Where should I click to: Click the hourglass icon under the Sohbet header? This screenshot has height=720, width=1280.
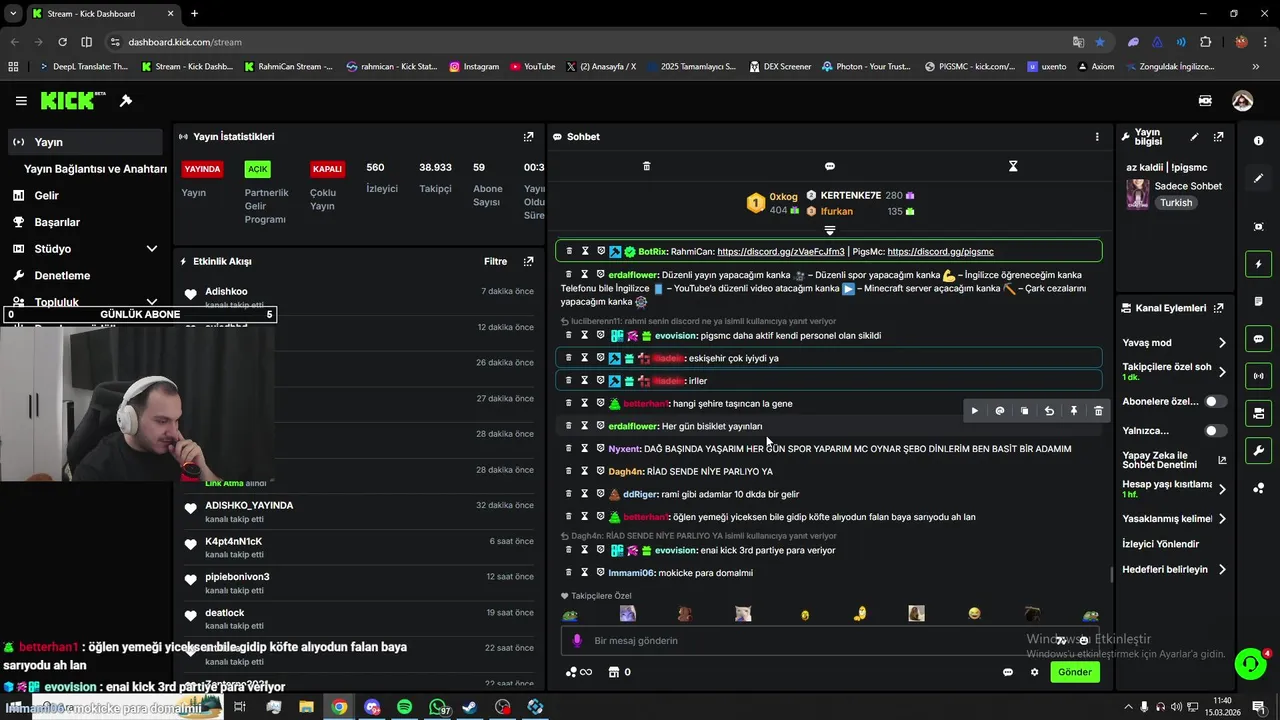click(x=1013, y=166)
